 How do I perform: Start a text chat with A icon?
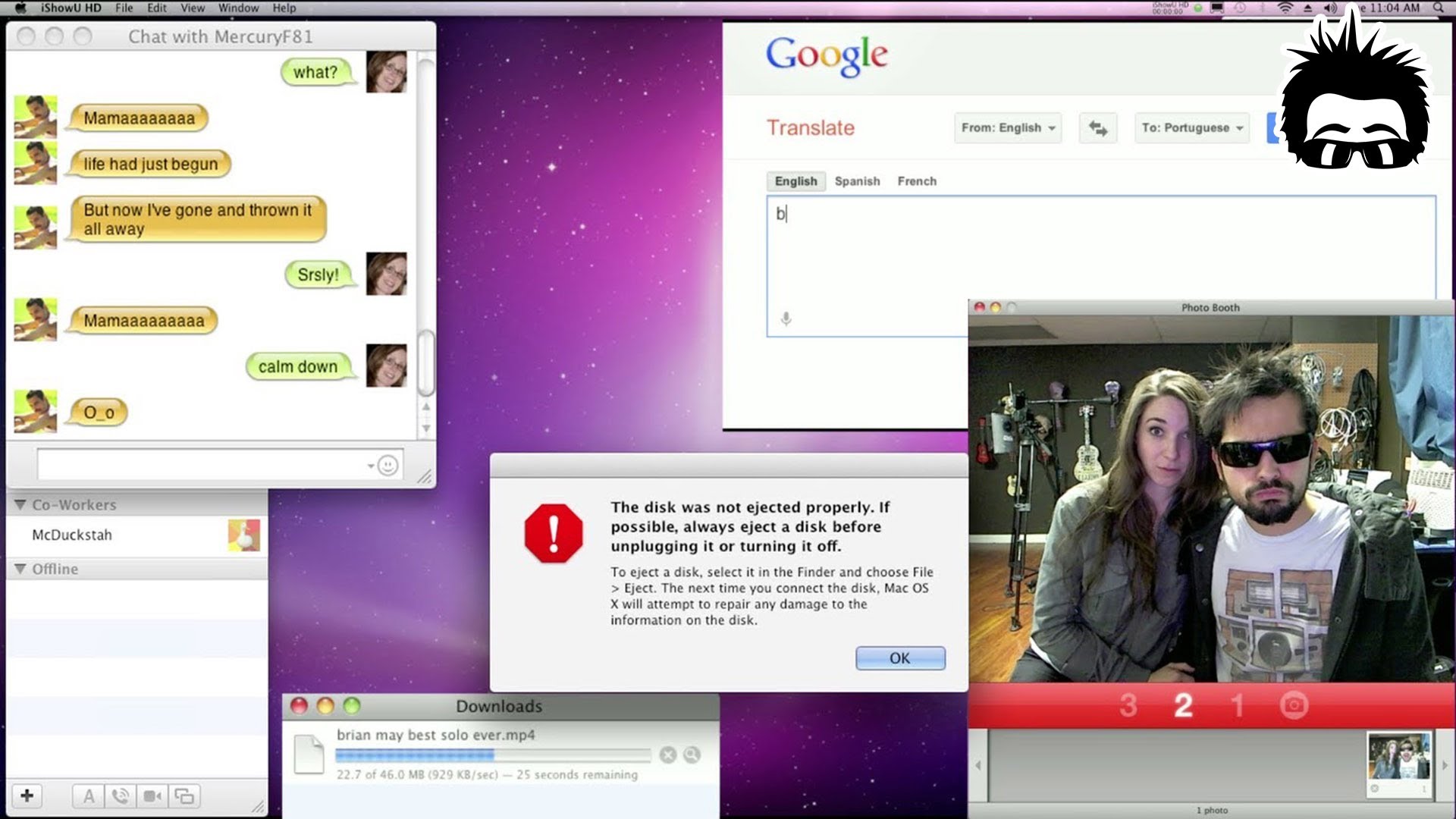(89, 796)
